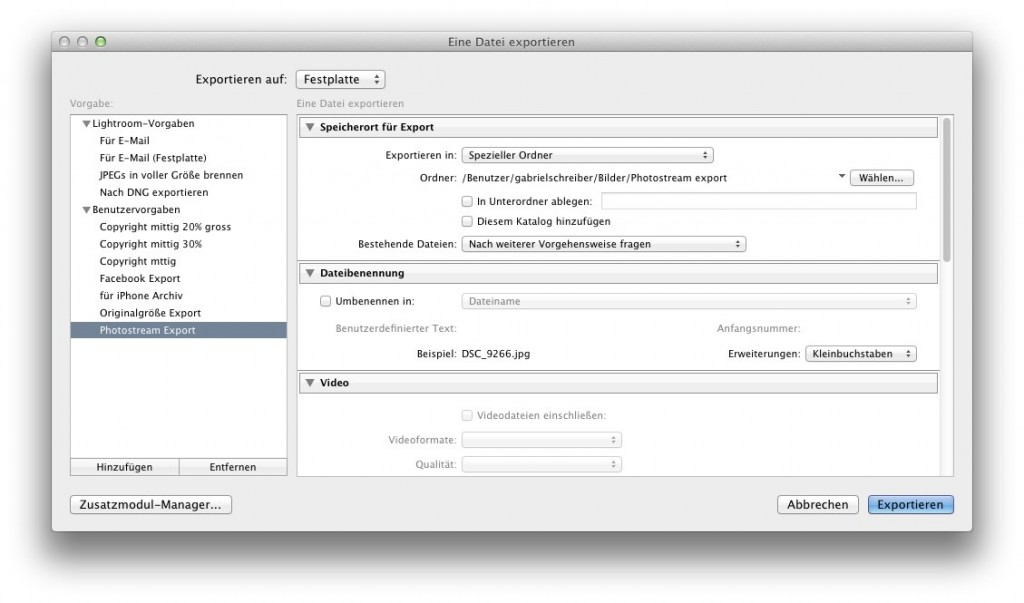
Task: Click the blue Exportieren button
Action: click(910, 504)
